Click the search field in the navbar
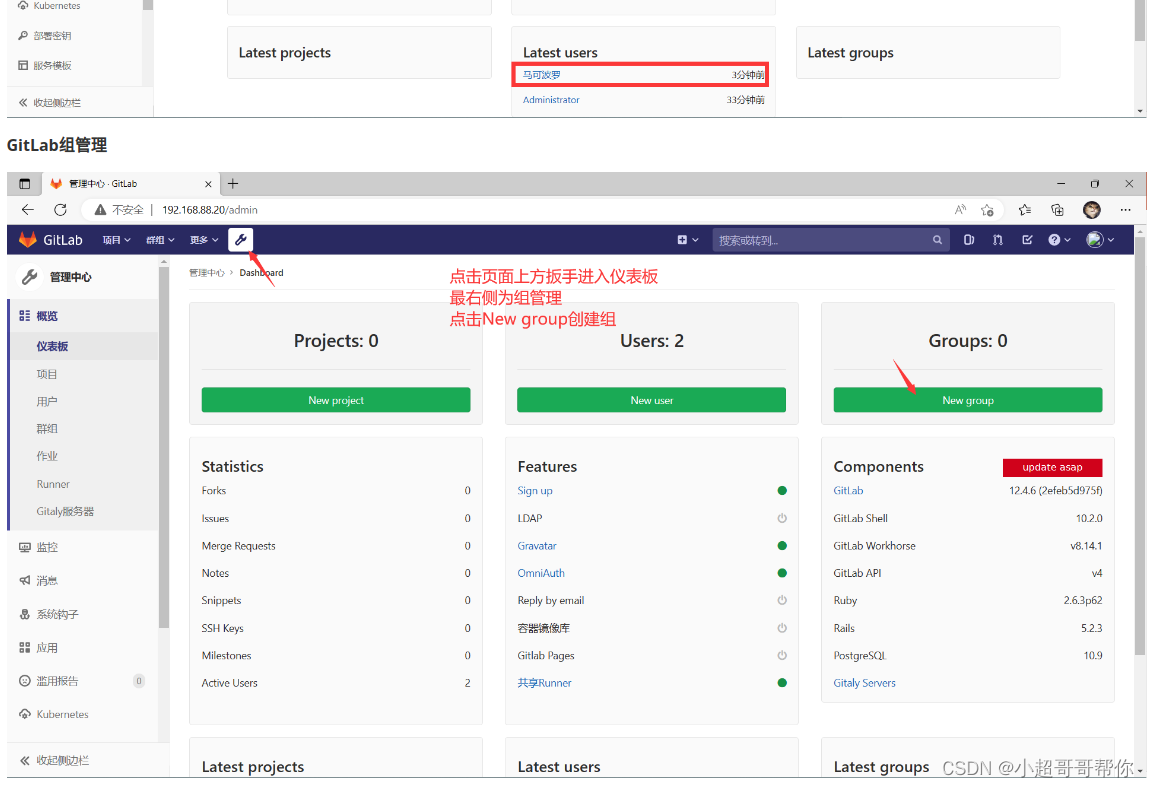The image size is (1149, 787). (x=830, y=239)
